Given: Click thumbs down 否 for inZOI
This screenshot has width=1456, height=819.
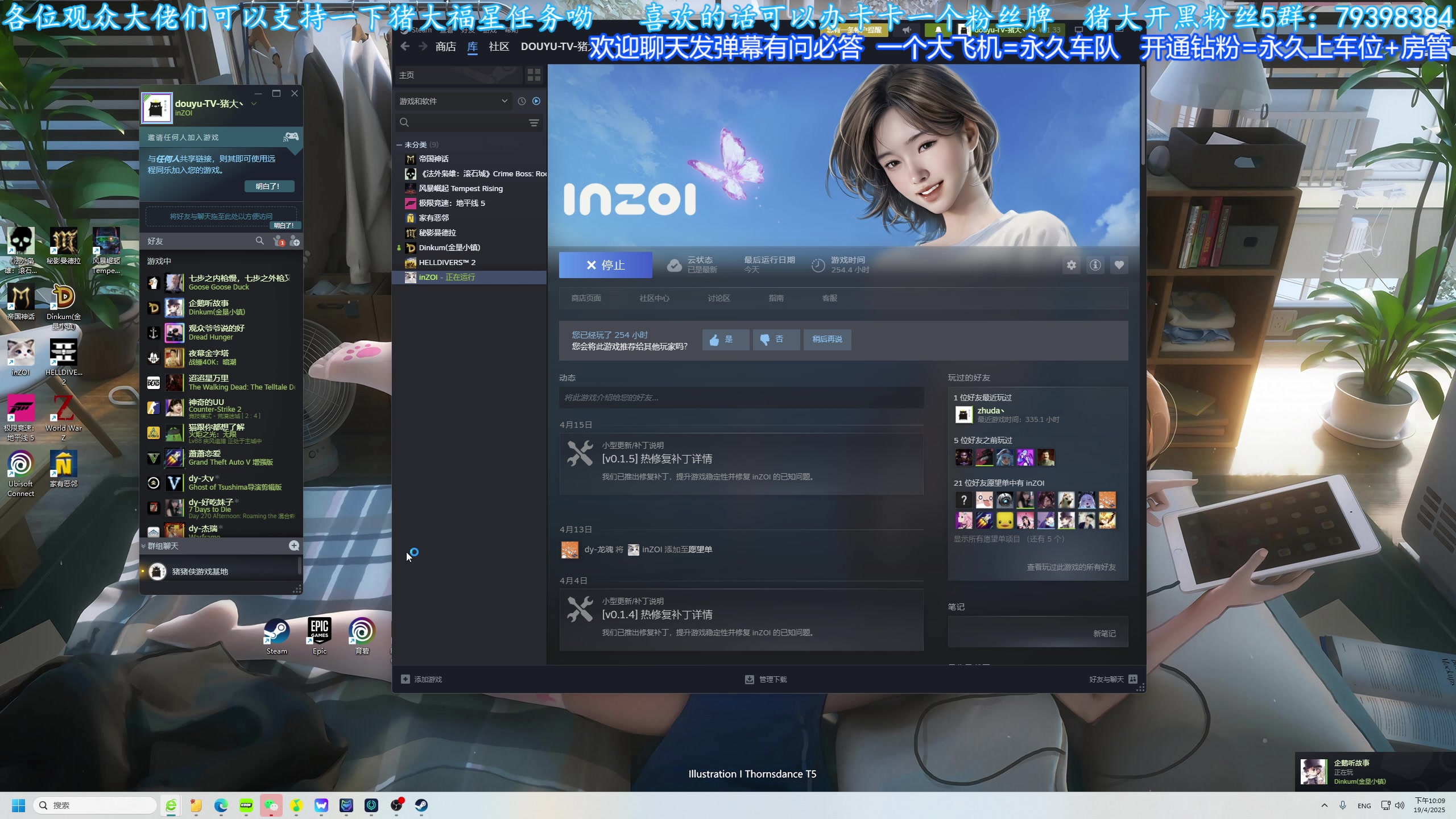Looking at the screenshot, I should pyautogui.click(x=776, y=340).
